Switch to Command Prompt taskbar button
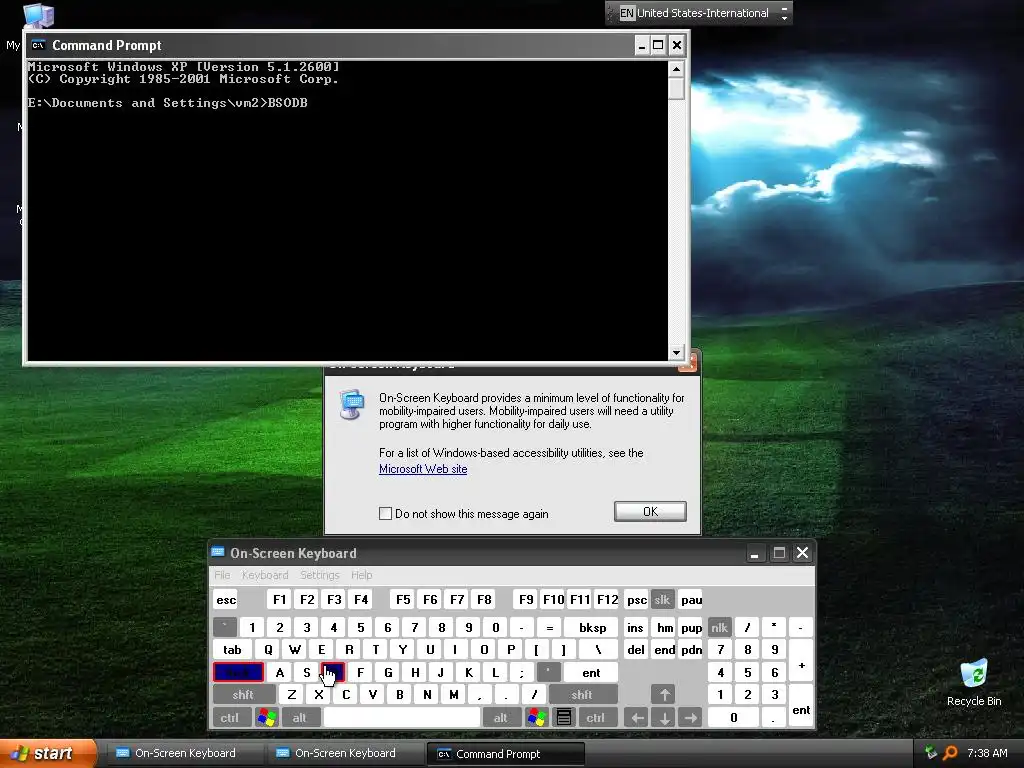Image resolution: width=1024 pixels, height=768 pixels. (505, 754)
